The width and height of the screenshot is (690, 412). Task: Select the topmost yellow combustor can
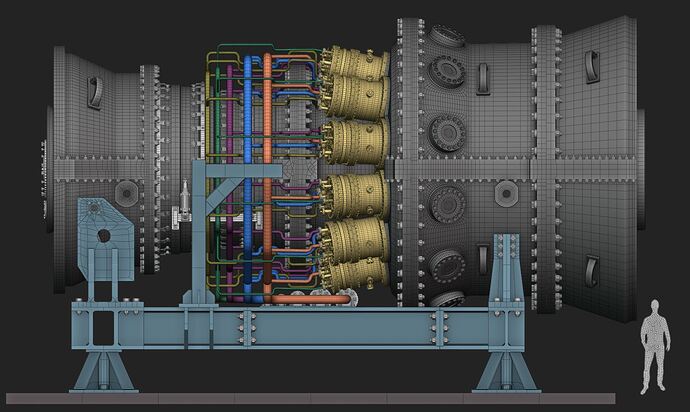(x=354, y=63)
